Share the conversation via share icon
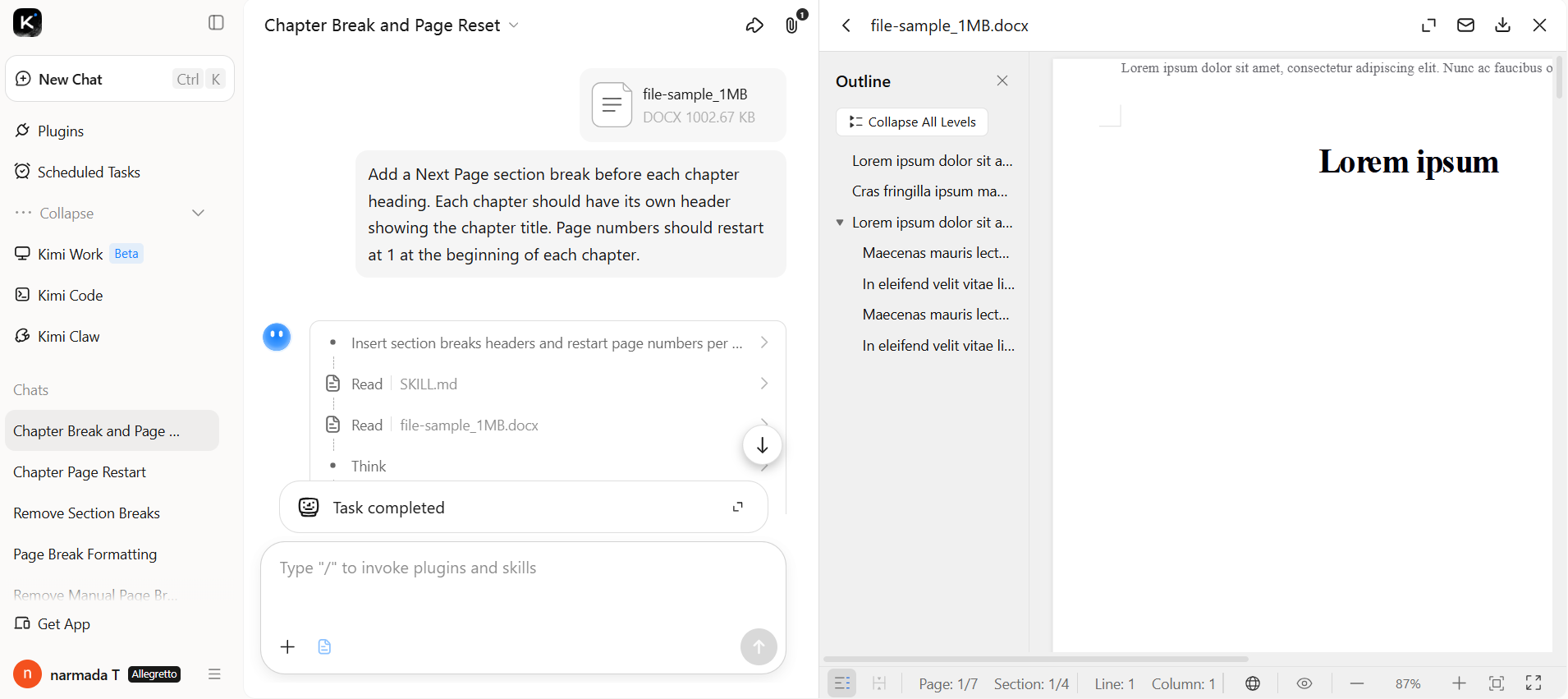The height and width of the screenshot is (699, 1568). tap(754, 25)
